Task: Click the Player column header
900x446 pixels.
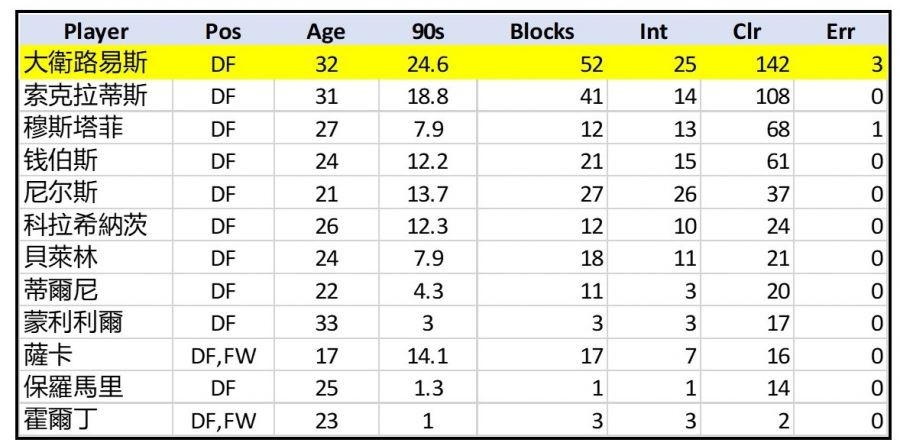Action: pos(96,31)
